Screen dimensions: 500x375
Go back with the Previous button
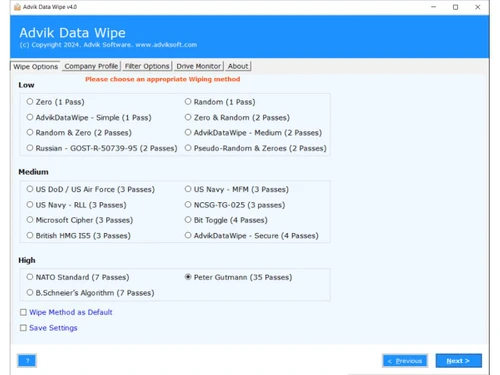[x=405, y=361]
